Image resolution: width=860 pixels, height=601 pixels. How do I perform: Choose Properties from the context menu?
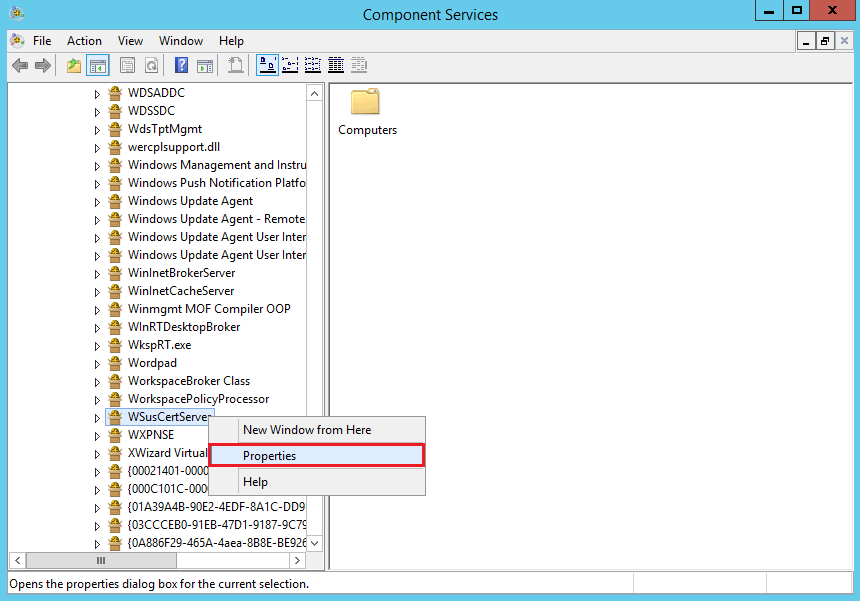[316, 455]
